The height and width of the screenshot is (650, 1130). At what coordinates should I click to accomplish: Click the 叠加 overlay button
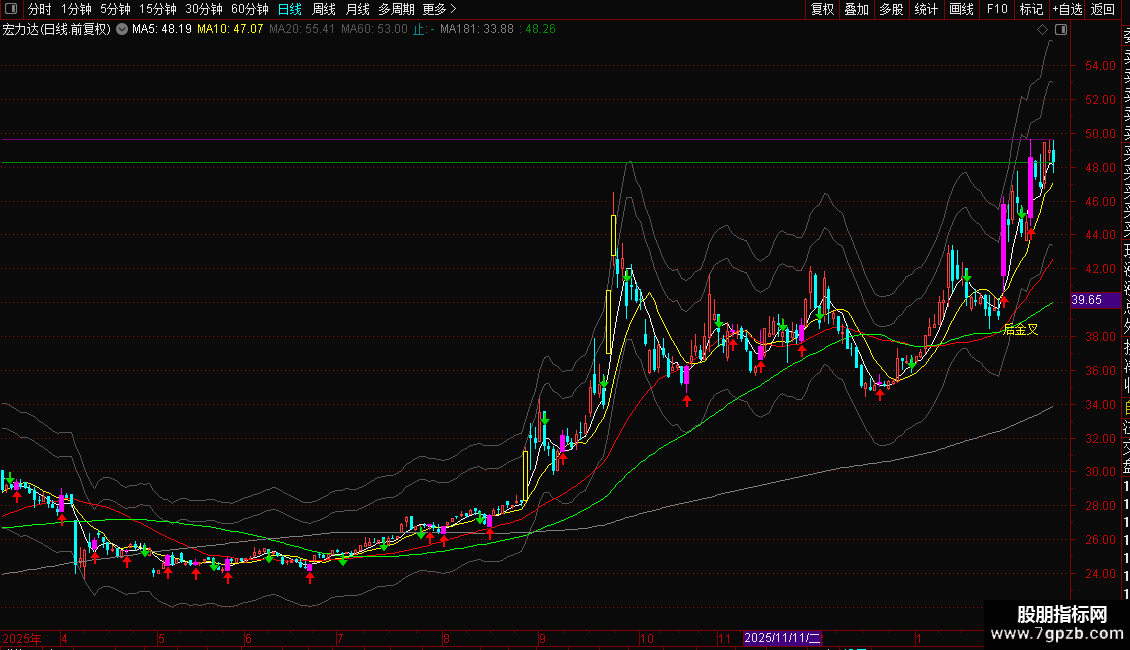857,9
